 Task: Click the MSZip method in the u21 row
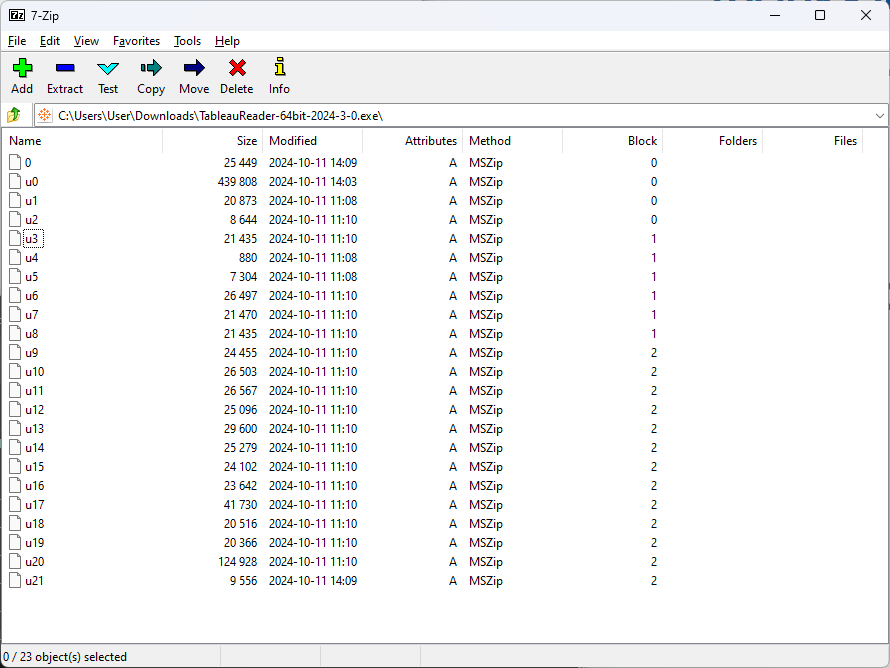point(486,581)
